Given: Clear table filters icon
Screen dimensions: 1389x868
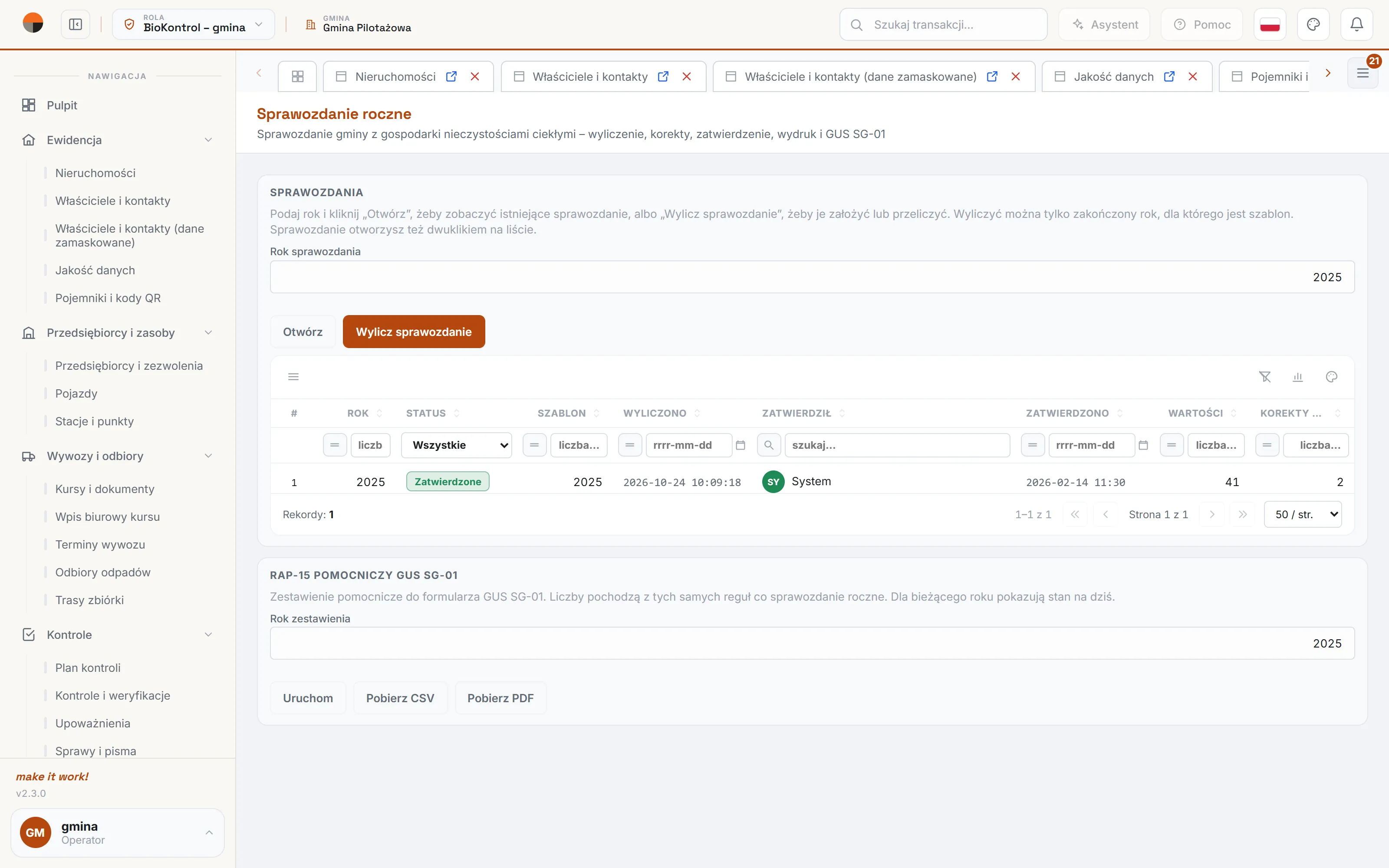Looking at the screenshot, I should [x=1265, y=377].
